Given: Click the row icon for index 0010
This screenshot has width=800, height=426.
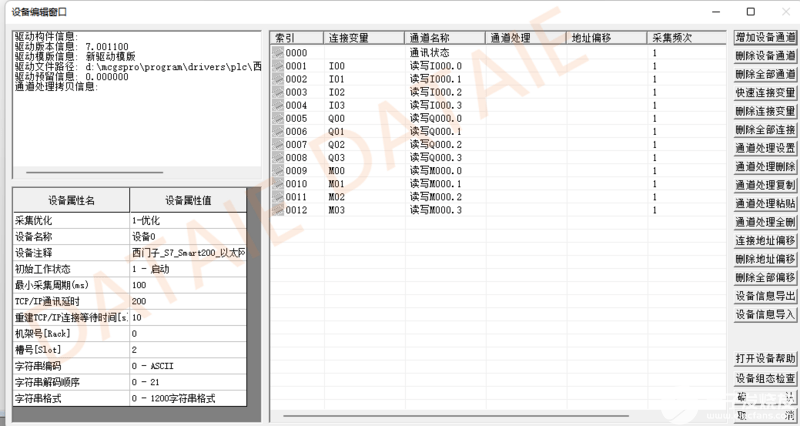Looking at the screenshot, I should click(278, 184).
